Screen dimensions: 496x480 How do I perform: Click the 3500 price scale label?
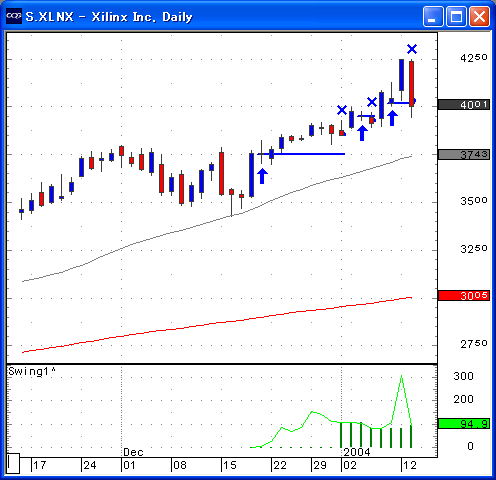point(473,201)
